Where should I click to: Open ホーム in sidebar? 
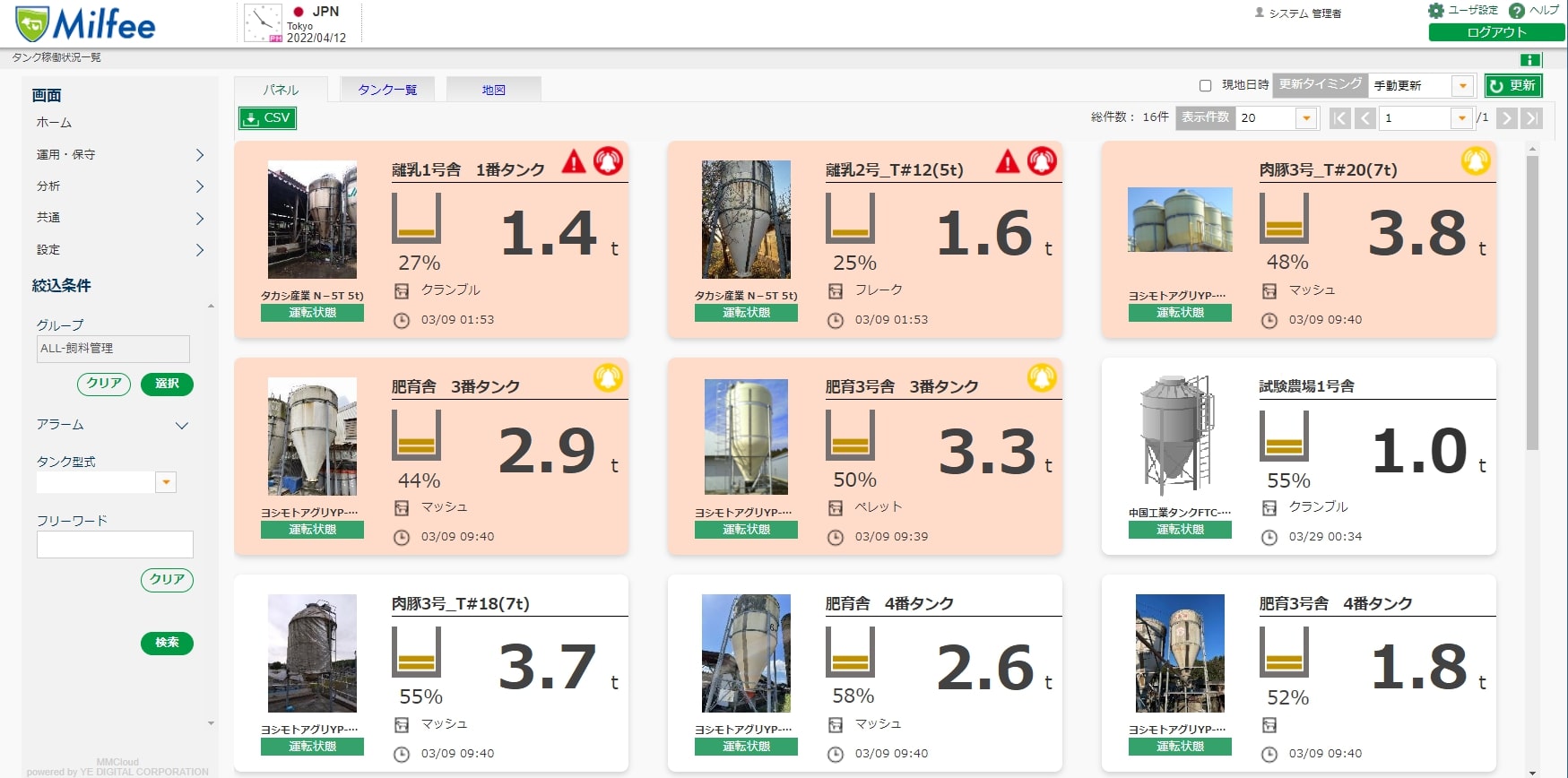[54, 123]
